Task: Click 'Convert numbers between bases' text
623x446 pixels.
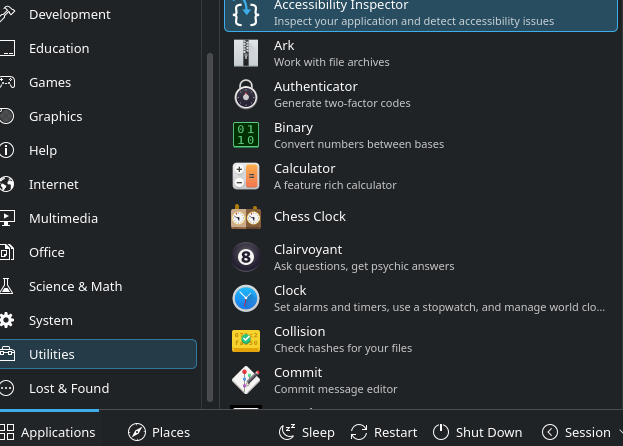Action: (359, 144)
